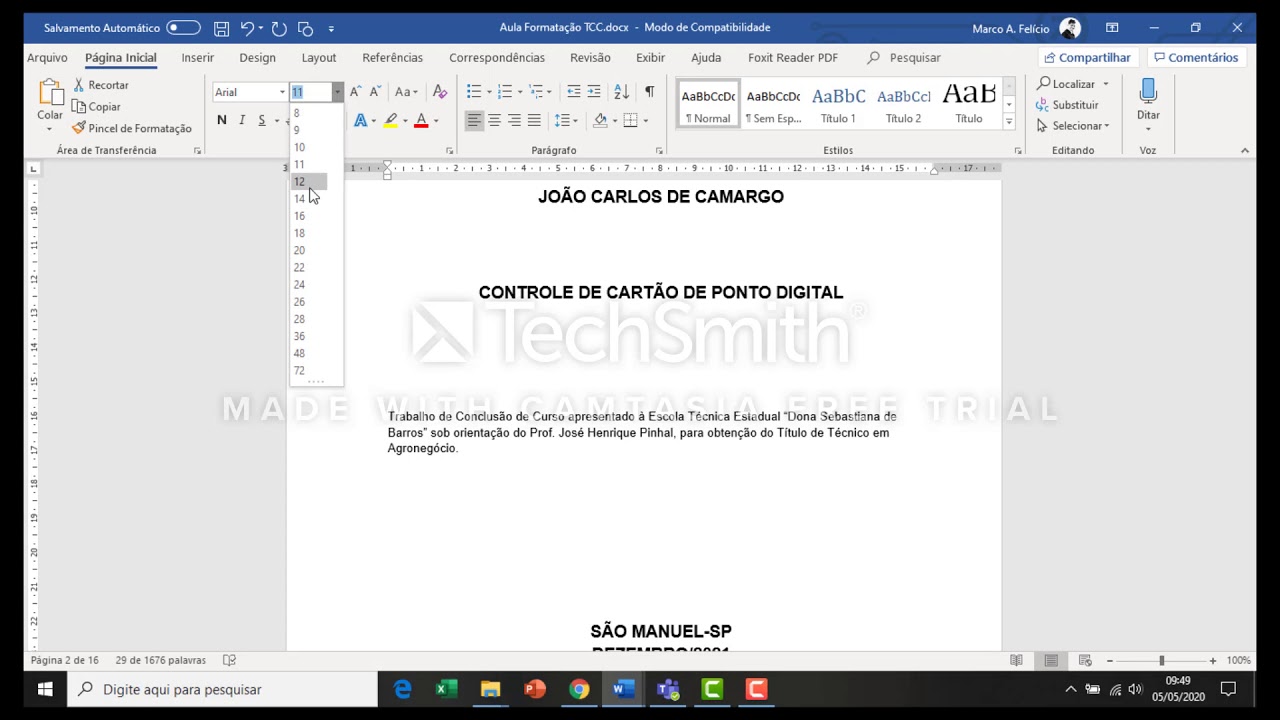
Task: Click the increase indent icon
Action: [594, 92]
